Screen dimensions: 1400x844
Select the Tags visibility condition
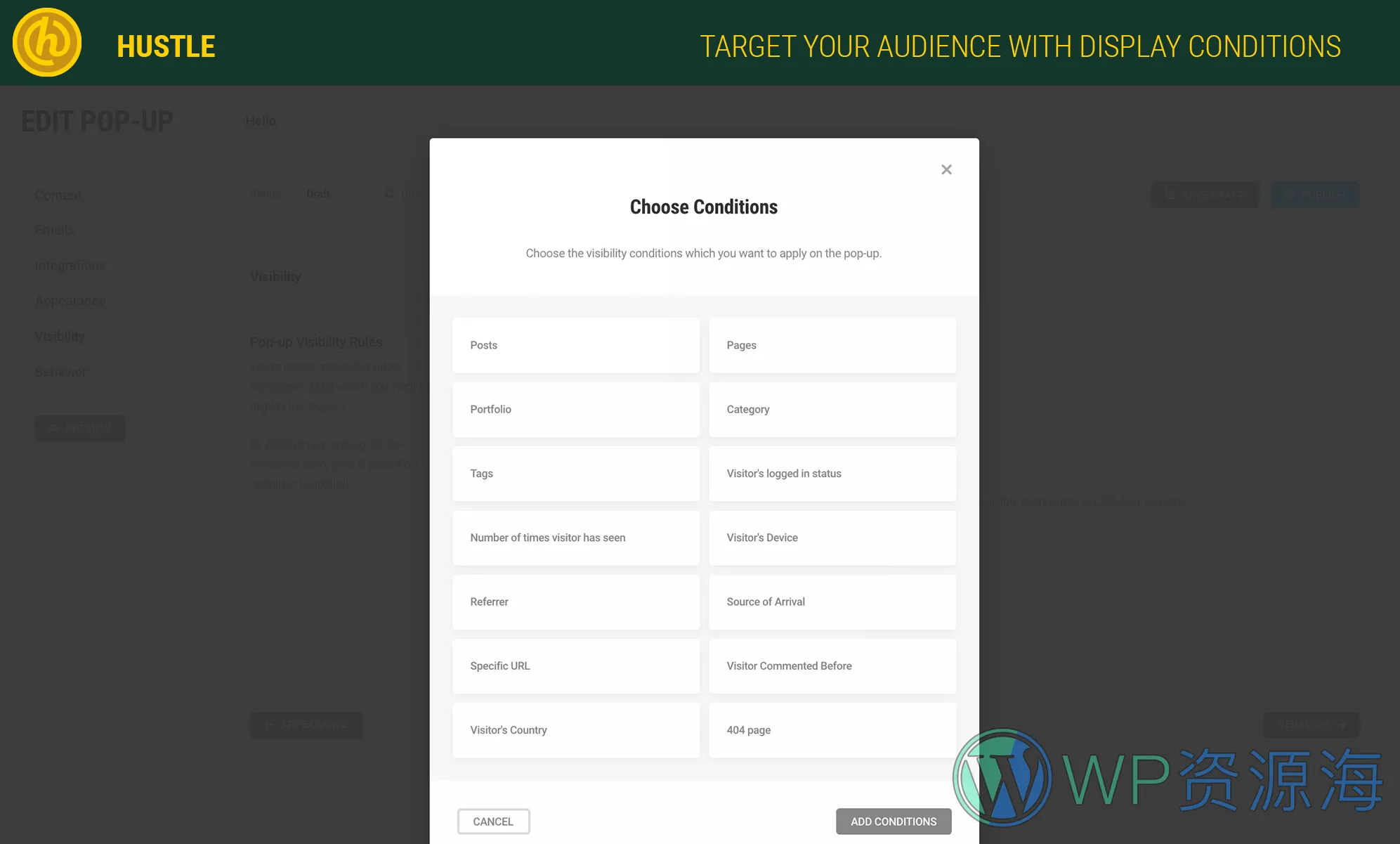(576, 473)
